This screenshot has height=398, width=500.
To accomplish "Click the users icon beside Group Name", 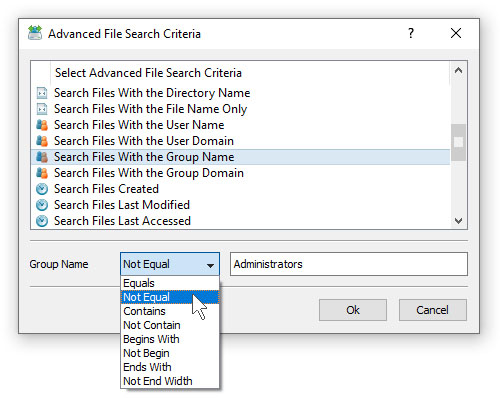I will tap(42, 157).
